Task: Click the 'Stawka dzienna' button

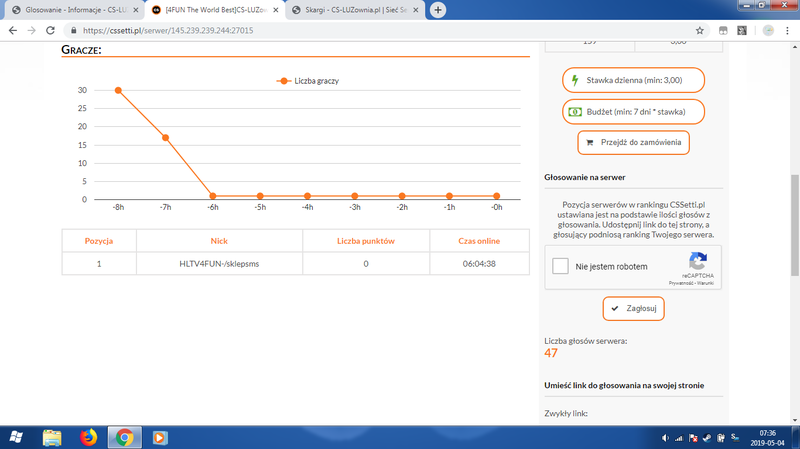Action: pyautogui.click(x=632, y=80)
